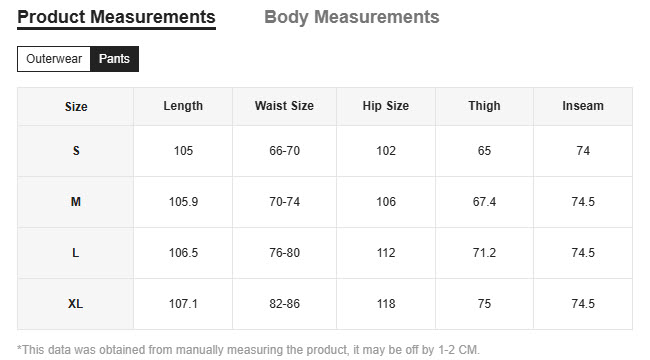Select the Product Measurements tab

116,17
